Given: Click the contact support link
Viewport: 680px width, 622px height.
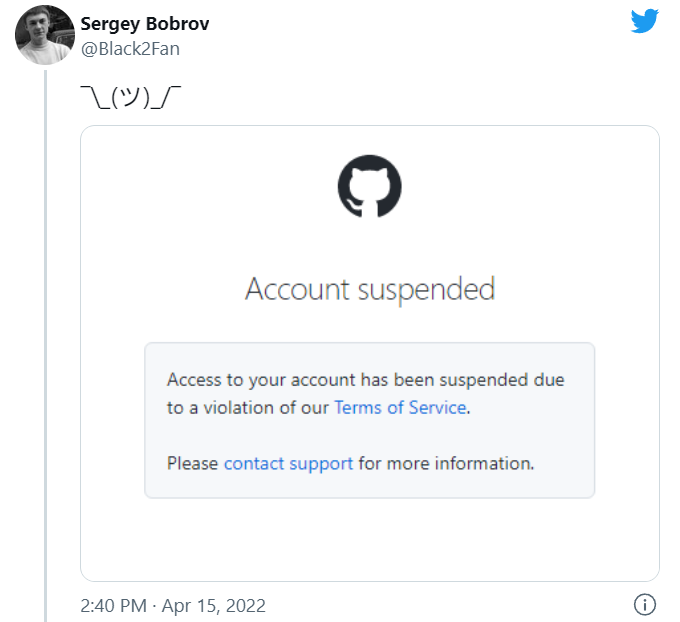Looking at the screenshot, I should tap(288, 464).
